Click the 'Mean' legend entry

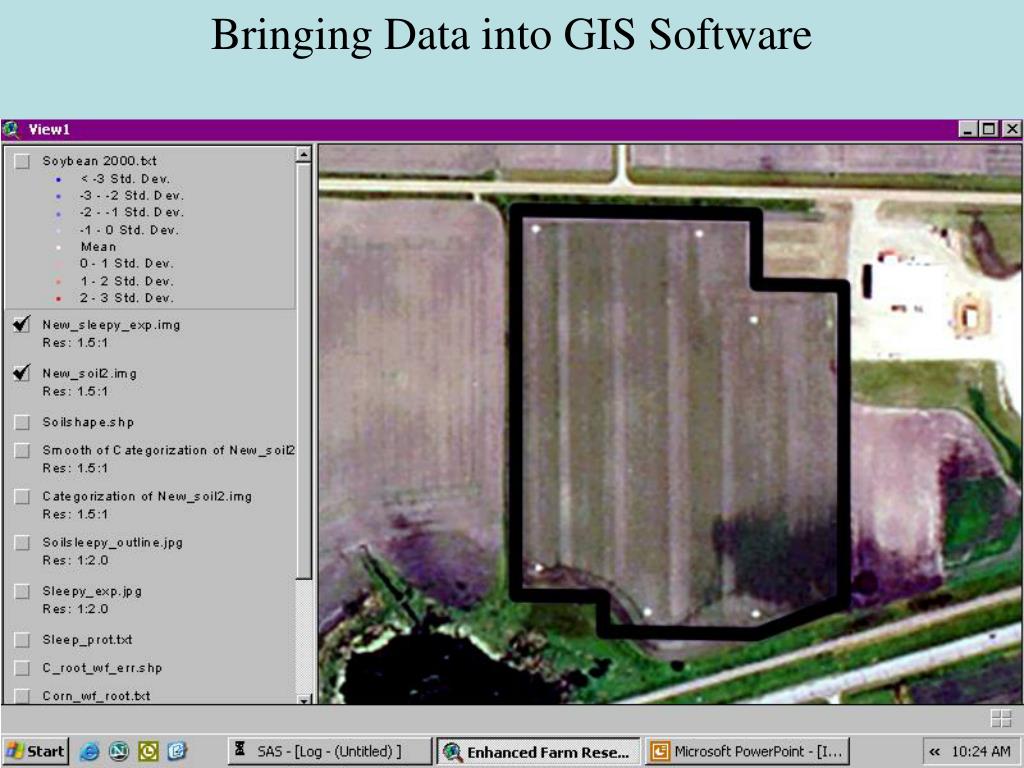(99, 247)
